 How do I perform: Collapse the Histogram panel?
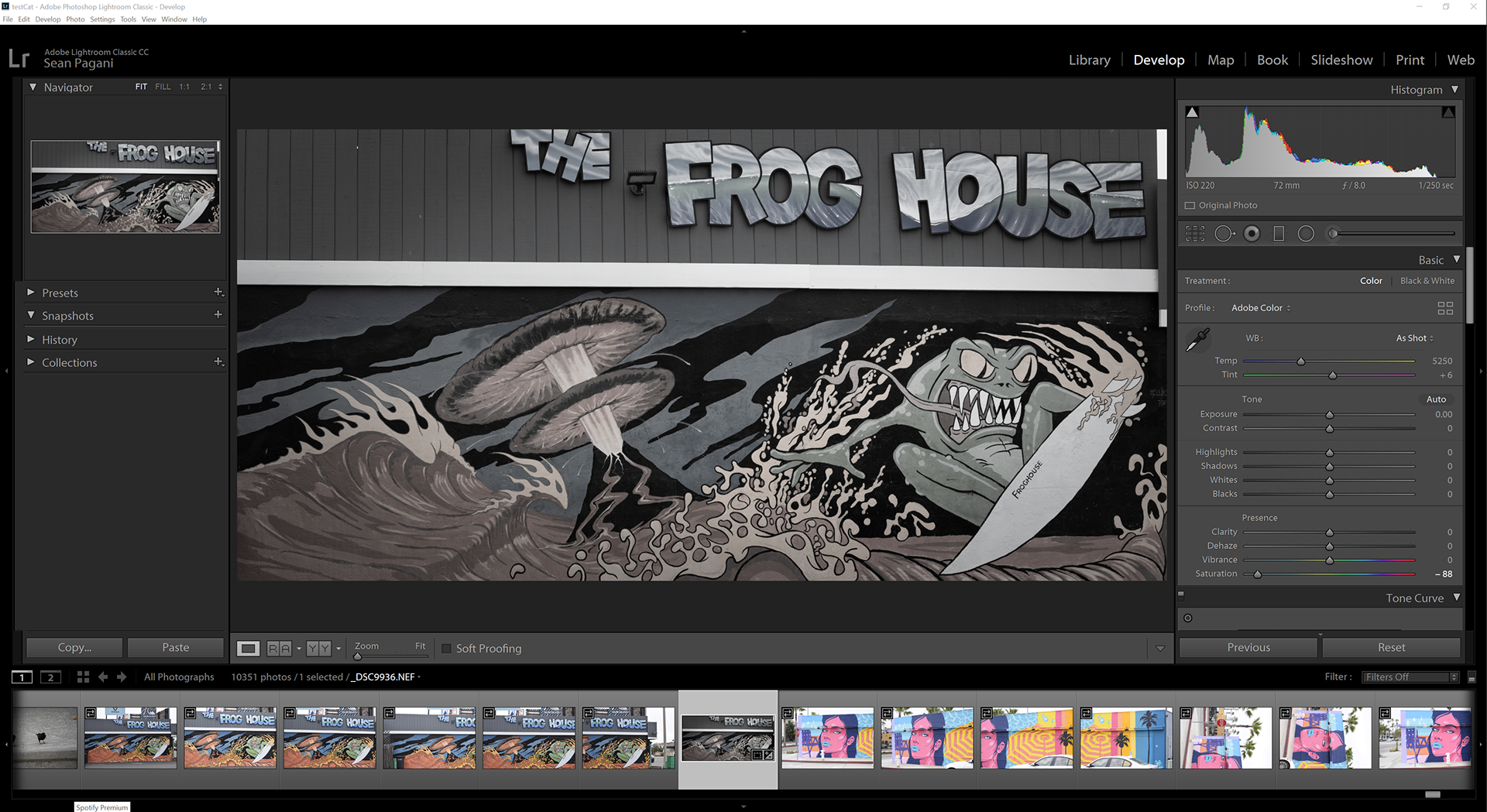click(1454, 90)
